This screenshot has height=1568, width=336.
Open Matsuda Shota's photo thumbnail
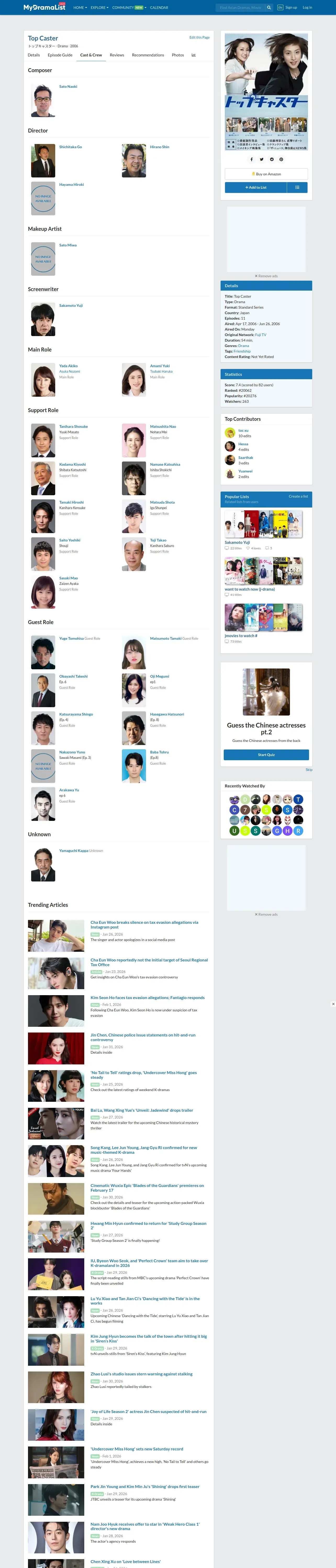134,516
